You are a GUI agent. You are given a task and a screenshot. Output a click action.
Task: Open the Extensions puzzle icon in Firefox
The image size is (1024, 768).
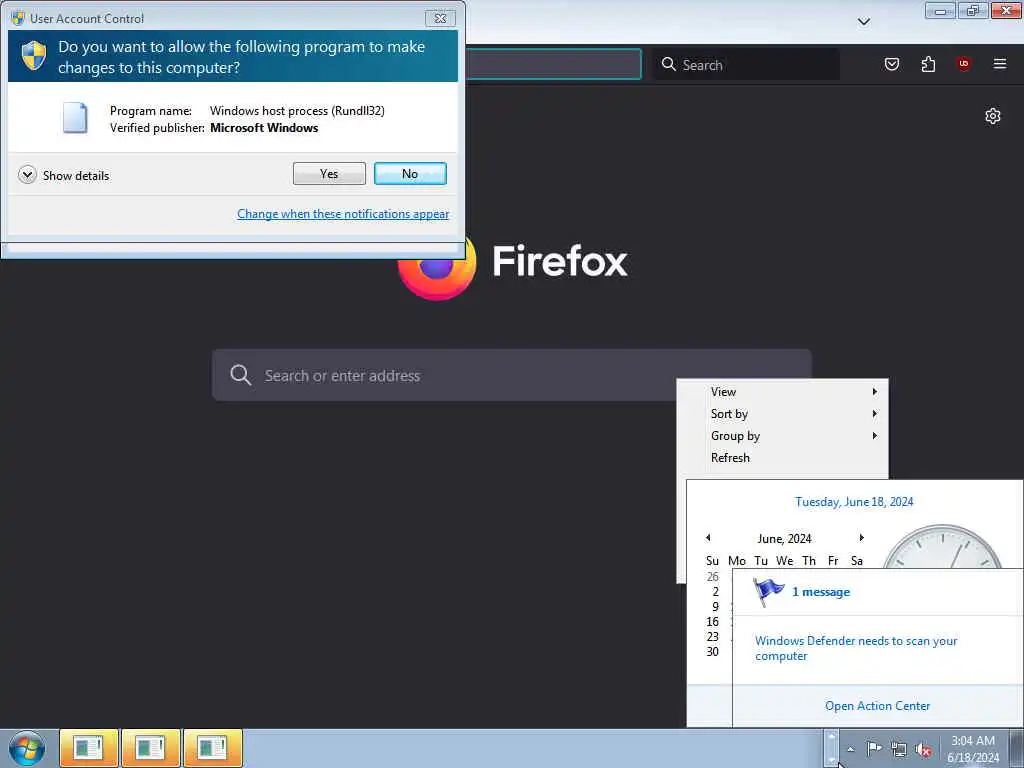(928, 64)
